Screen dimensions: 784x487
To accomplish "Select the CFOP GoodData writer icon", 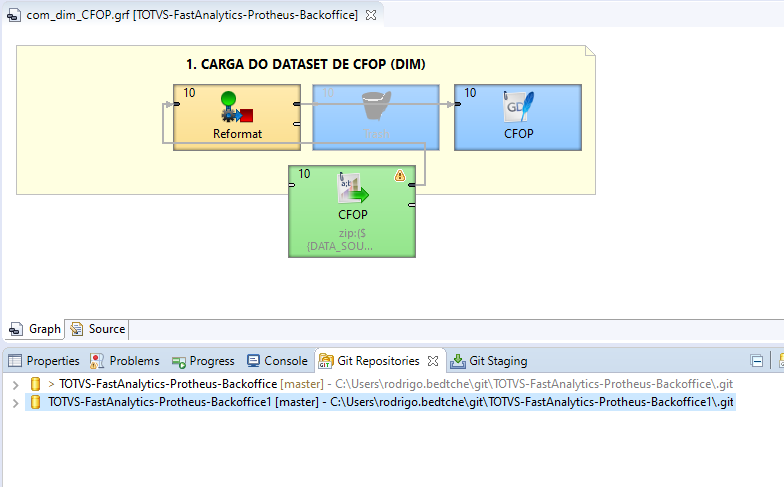I will click(518, 106).
